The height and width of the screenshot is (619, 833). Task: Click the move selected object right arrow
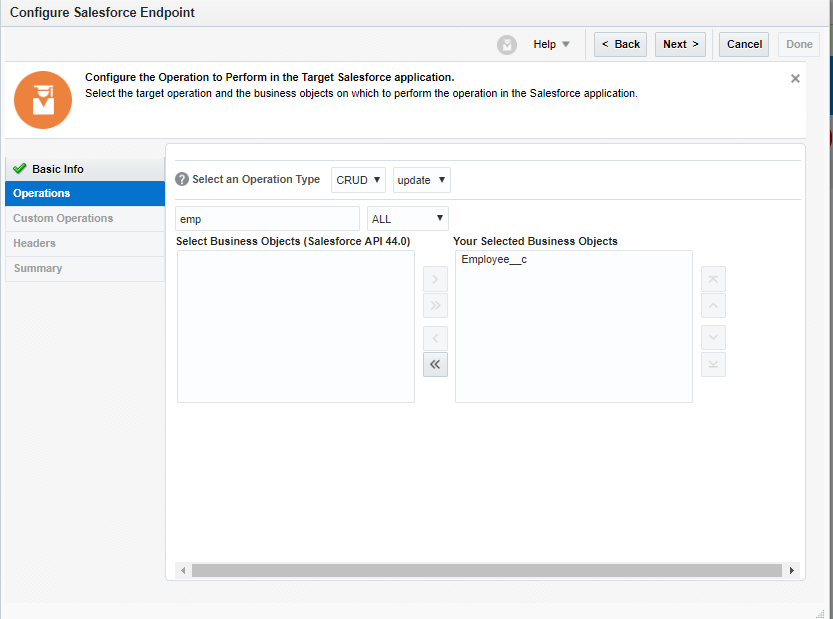point(435,279)
